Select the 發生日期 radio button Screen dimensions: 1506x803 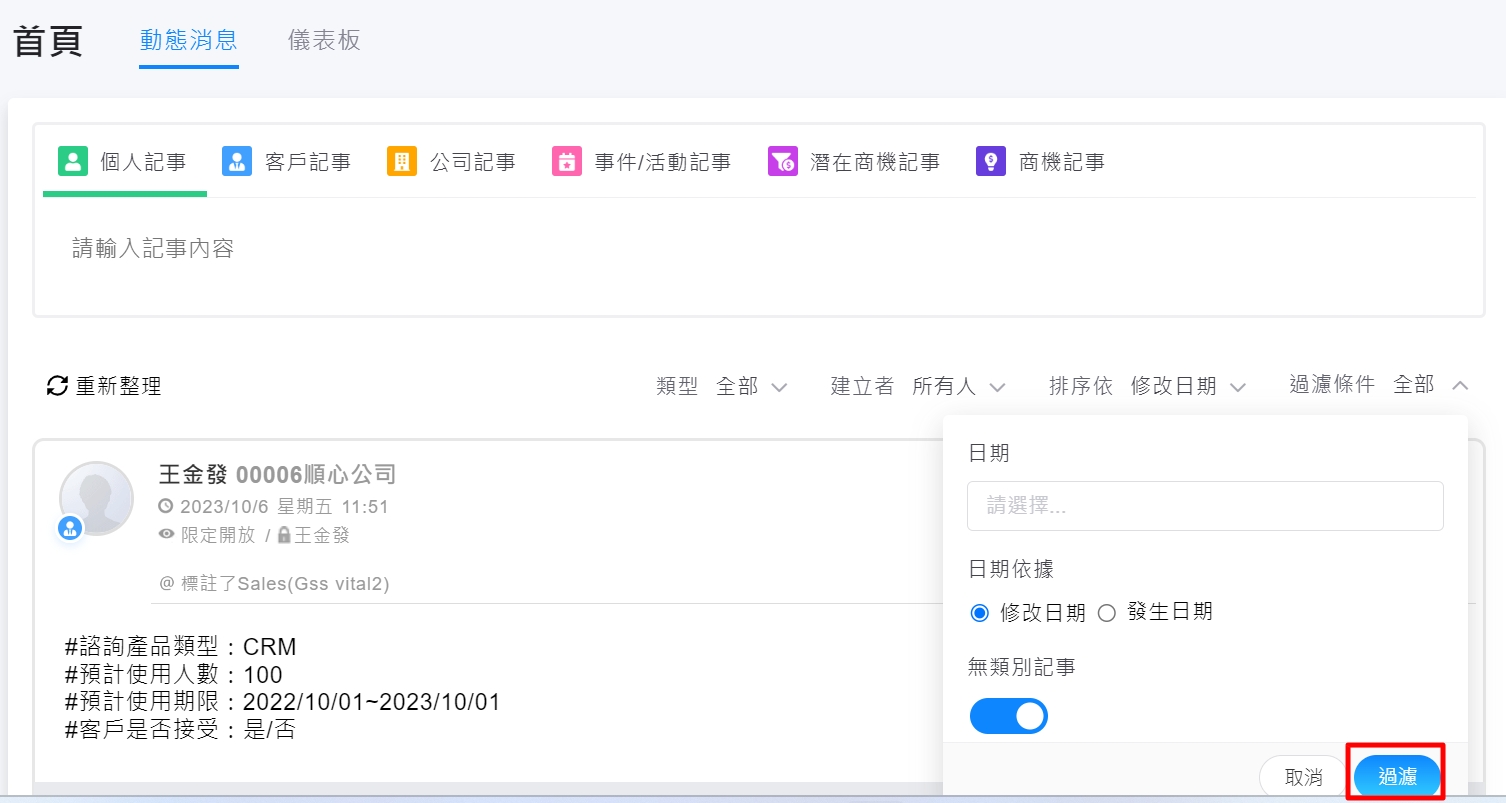(x=1107, y=613)
